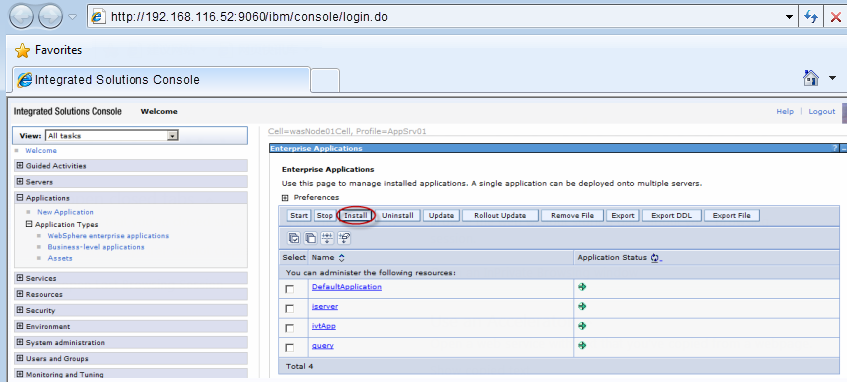Sort the Name column using the arrows icon
Screen dimensions: 847x382
pos(341,258)
